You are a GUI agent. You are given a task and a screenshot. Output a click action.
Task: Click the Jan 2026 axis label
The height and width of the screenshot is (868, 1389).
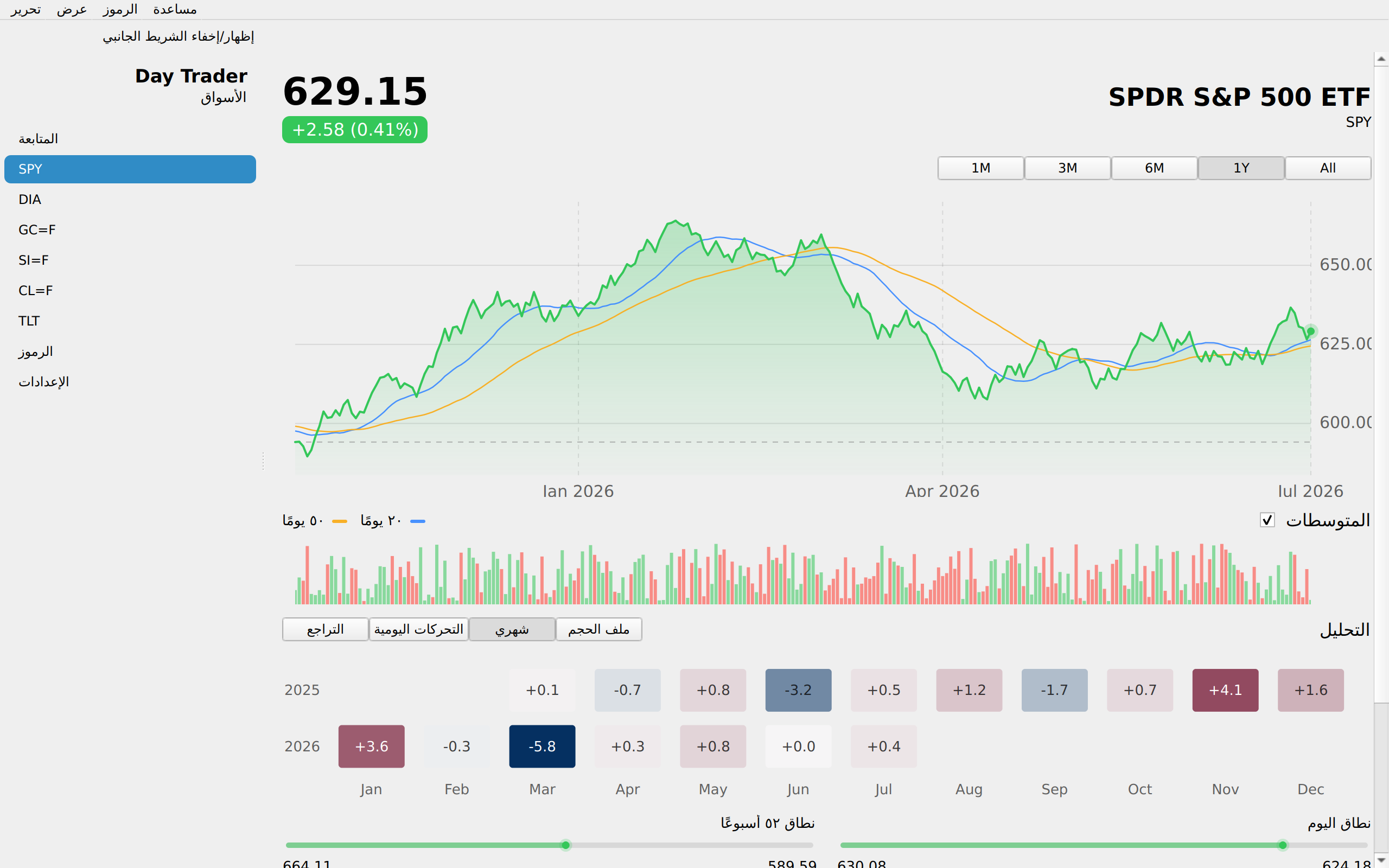coord(578,492)
